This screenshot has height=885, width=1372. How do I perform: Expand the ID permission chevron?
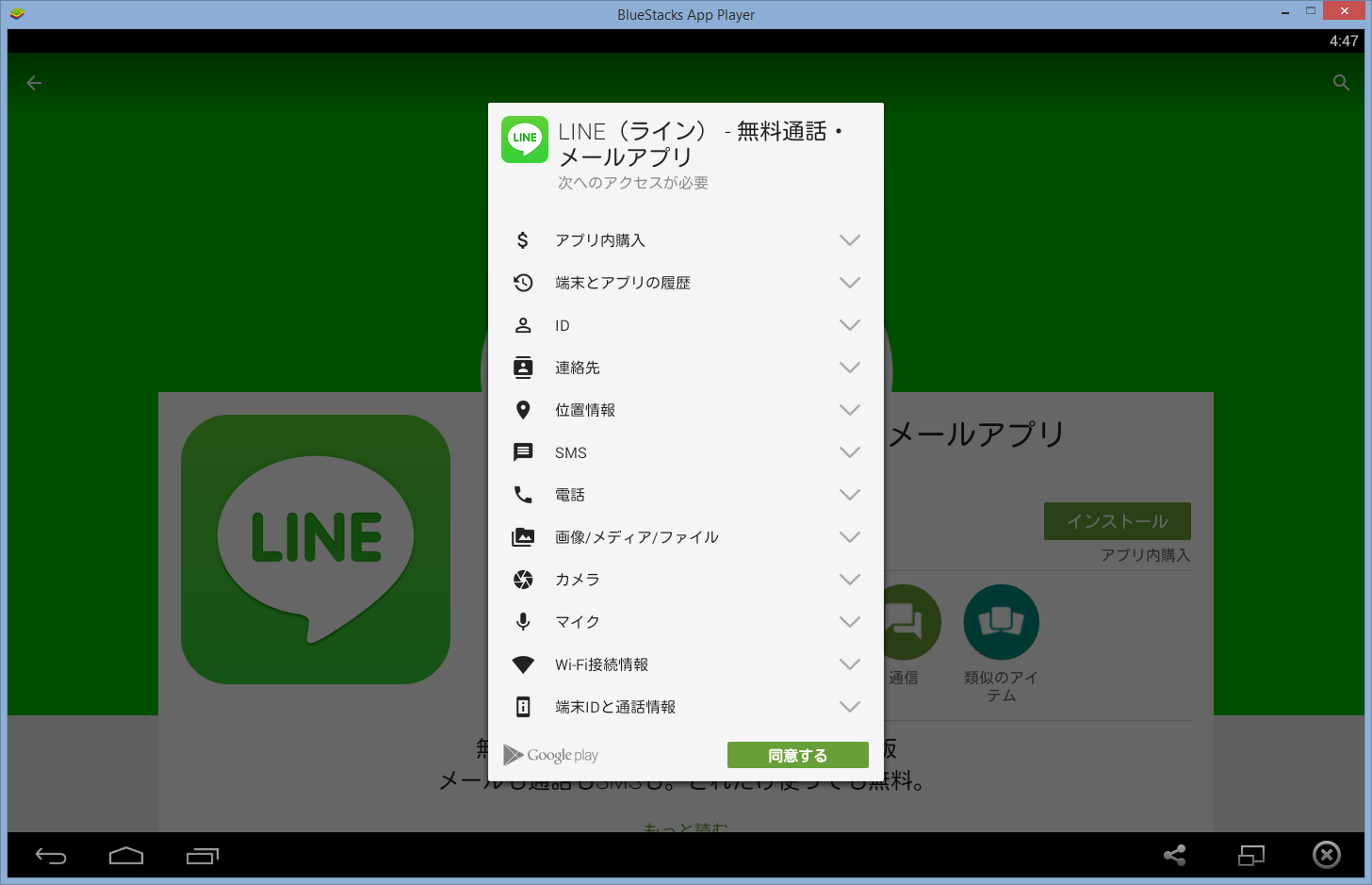click(x=850, y=325)
